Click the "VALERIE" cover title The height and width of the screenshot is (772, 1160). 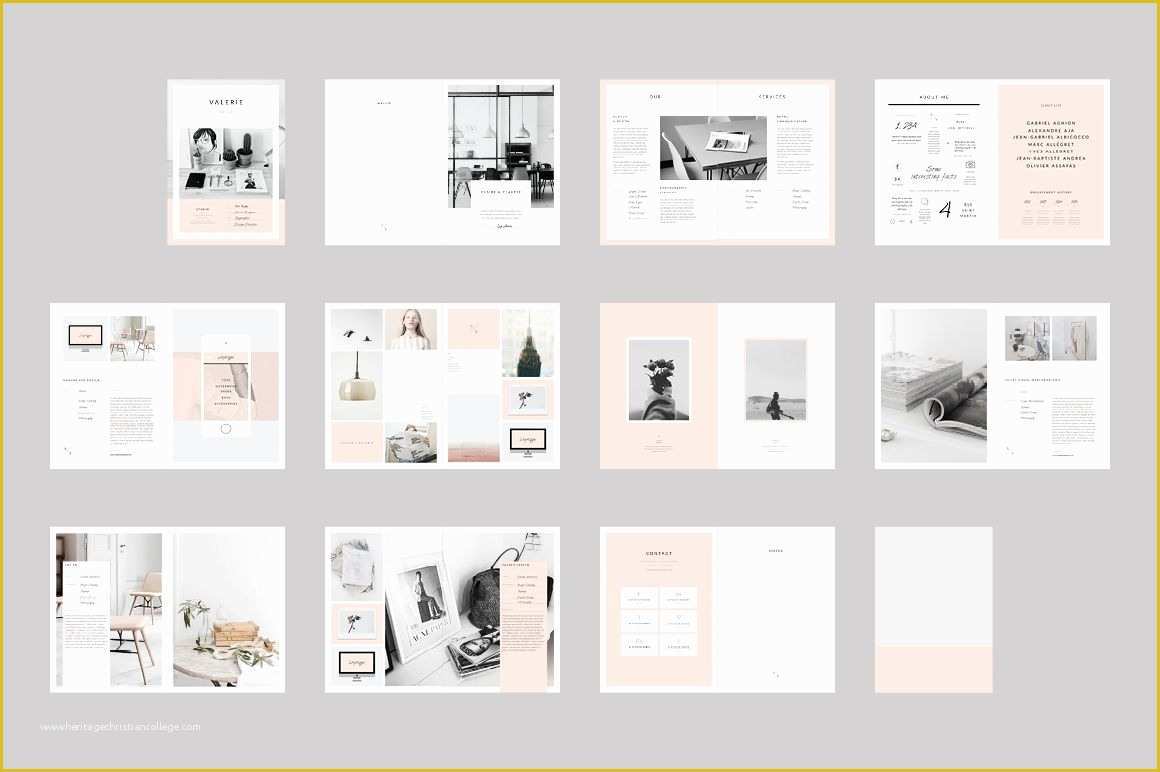(226, 102)
